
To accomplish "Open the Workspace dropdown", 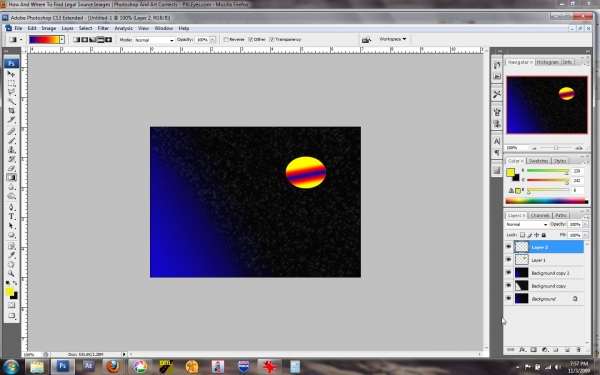I will (392, 39).
